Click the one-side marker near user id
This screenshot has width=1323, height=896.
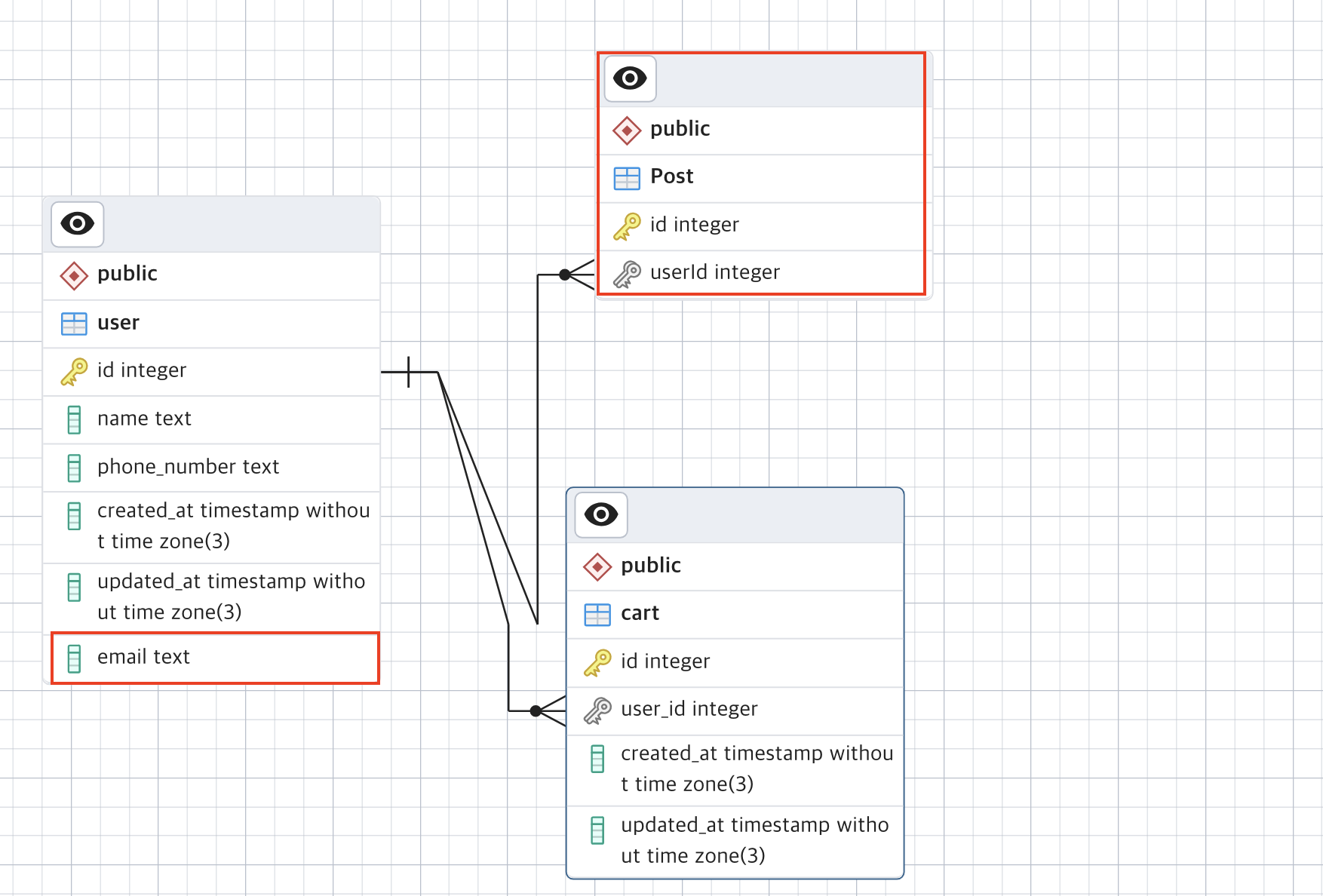(x=409, y=372)
